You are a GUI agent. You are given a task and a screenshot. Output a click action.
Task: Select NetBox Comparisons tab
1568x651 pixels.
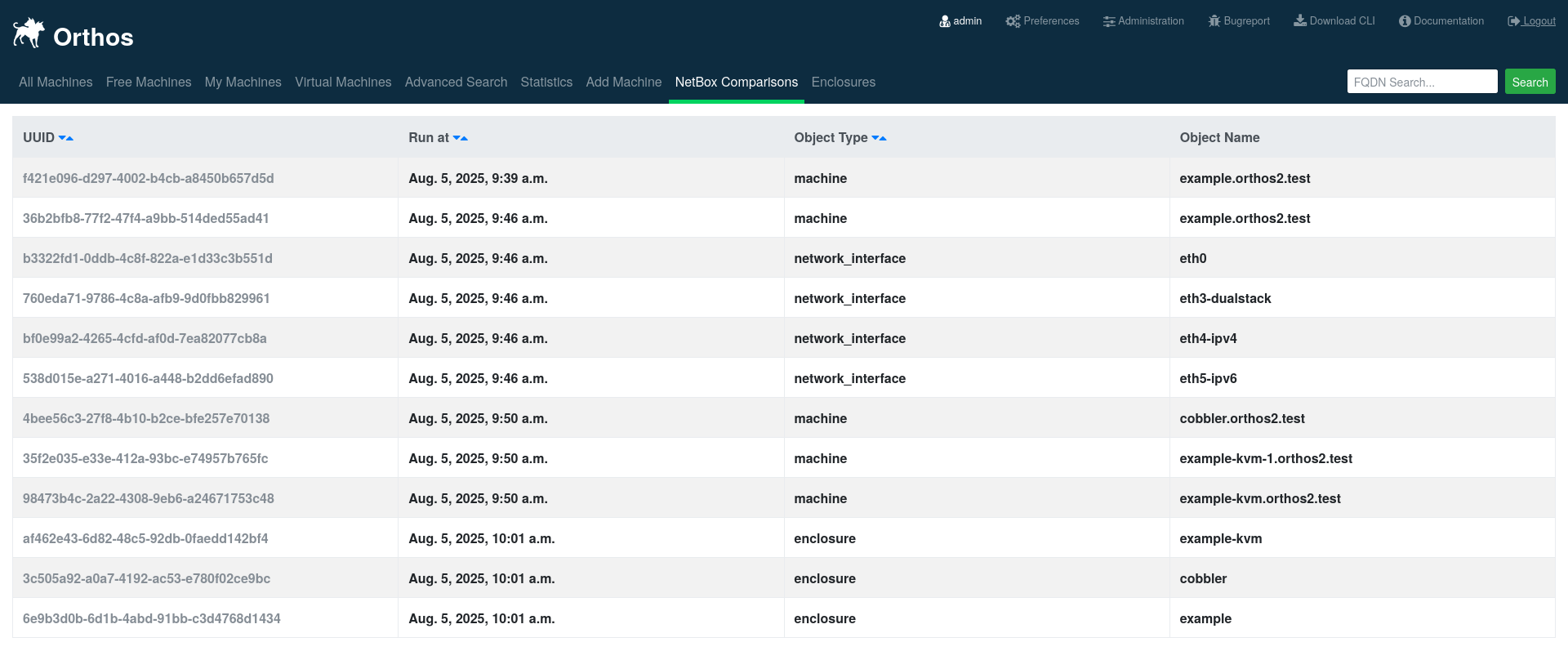(x=737, y=82)
